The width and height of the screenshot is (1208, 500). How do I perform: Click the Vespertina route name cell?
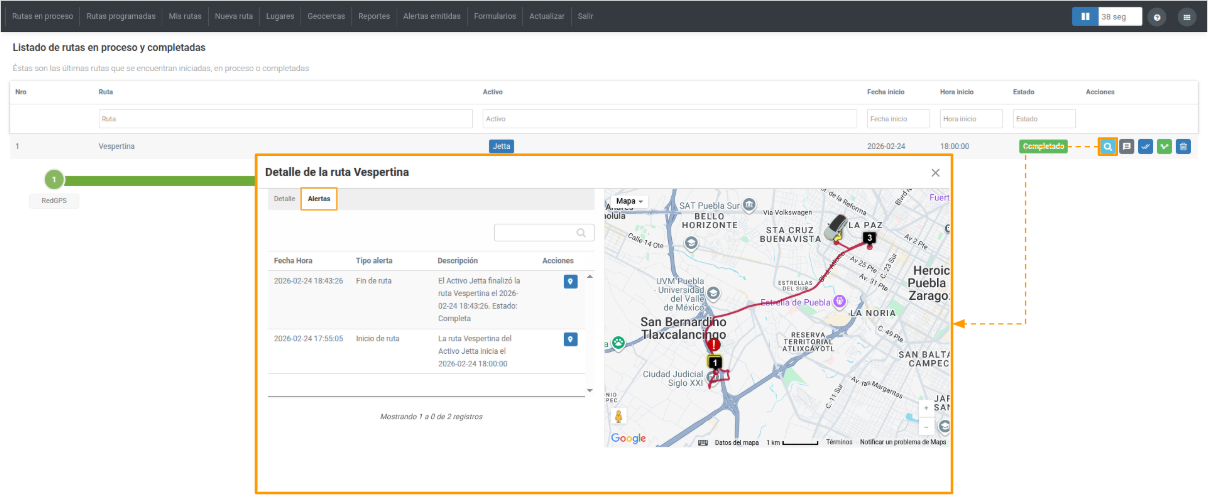(x=117, y=146)
